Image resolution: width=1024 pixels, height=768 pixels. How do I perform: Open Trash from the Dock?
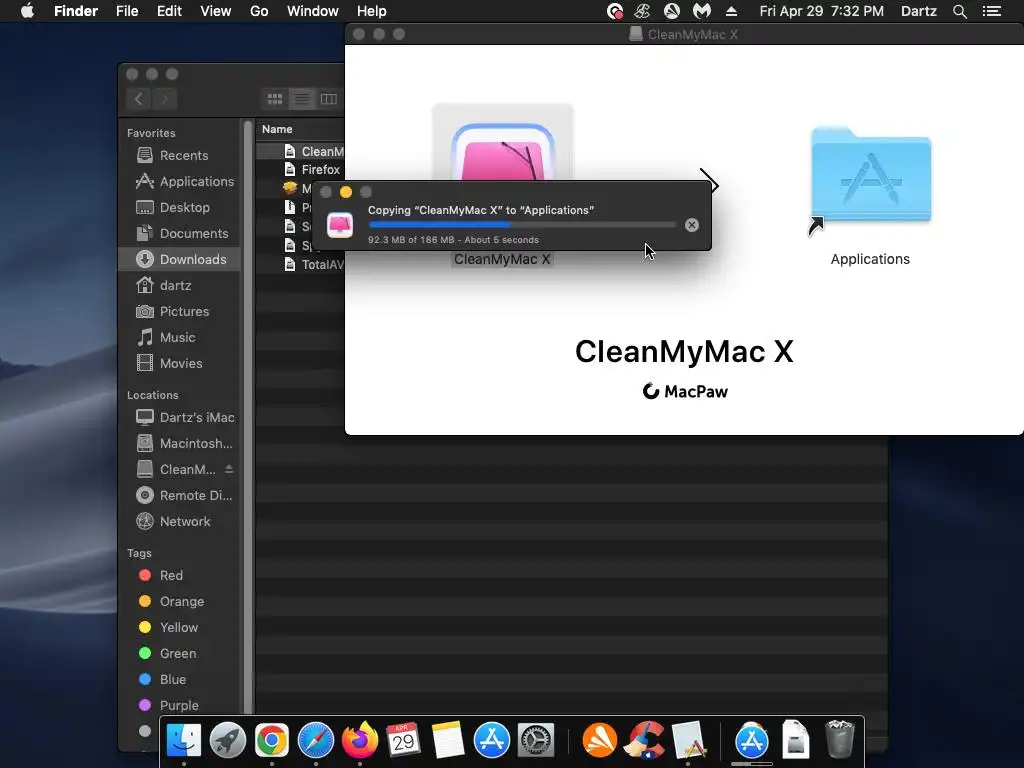pyautogui.click(x=840, y=739)
